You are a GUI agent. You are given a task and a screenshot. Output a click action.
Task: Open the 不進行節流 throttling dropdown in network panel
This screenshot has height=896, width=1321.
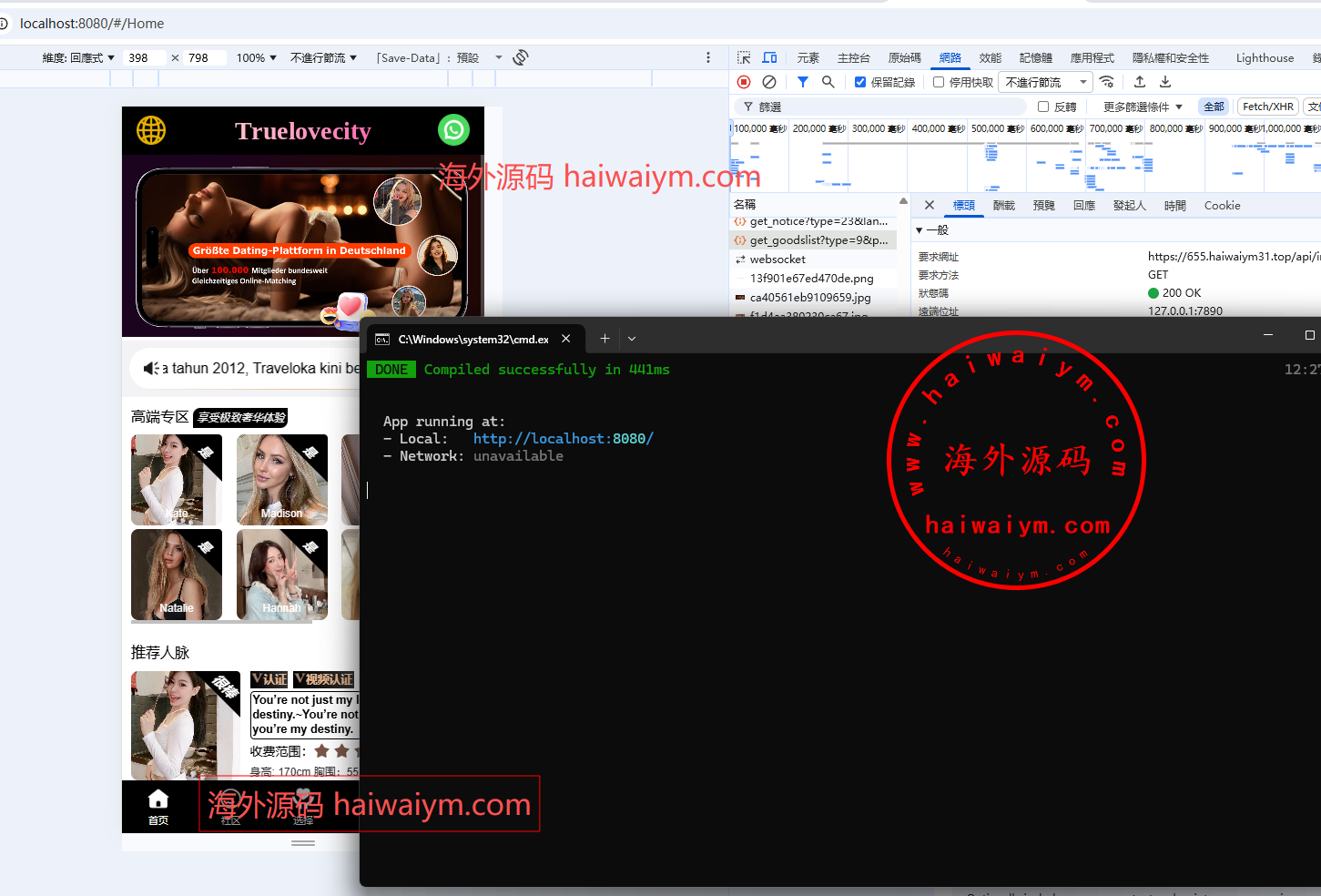pos(1045,82)
